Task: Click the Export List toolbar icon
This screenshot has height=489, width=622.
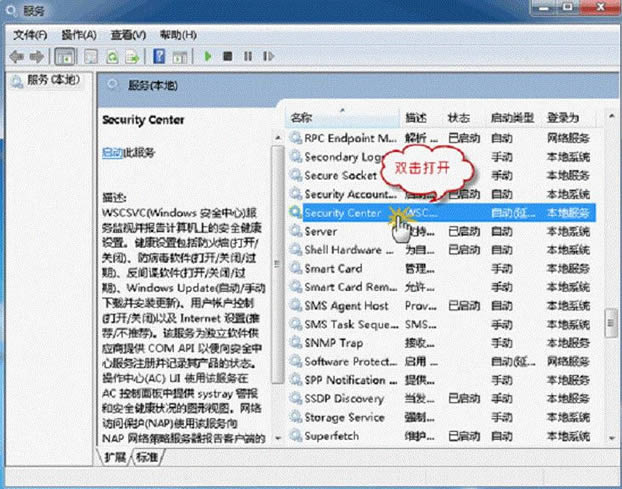Action: coord(132,57)
